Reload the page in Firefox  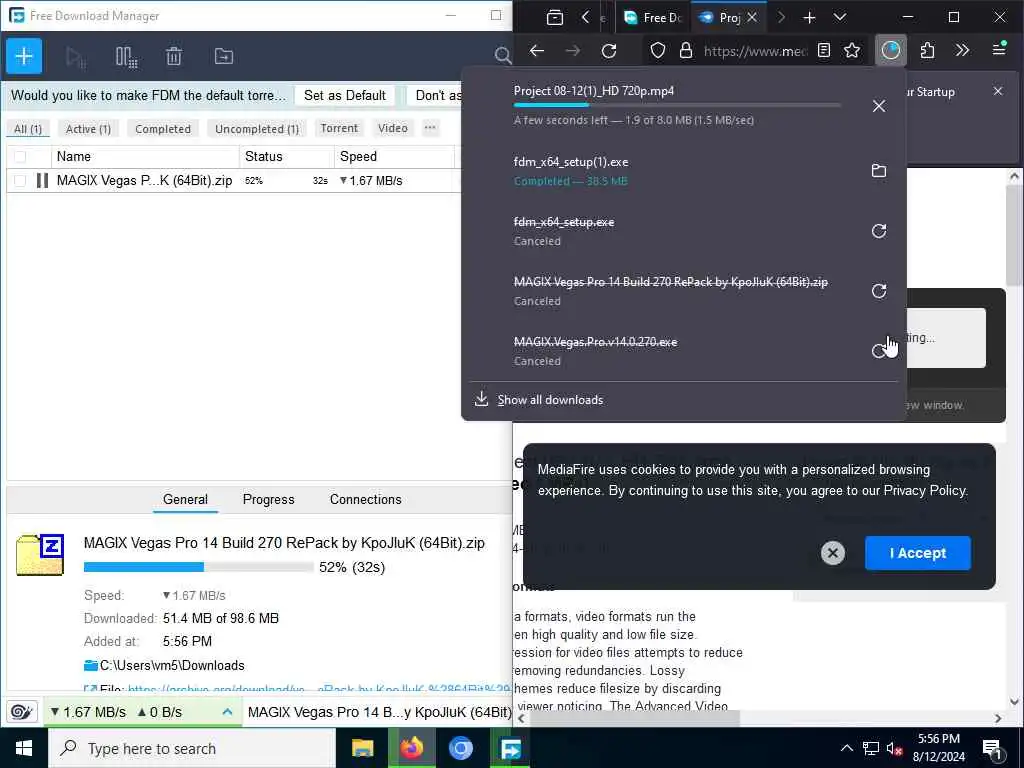609,51
